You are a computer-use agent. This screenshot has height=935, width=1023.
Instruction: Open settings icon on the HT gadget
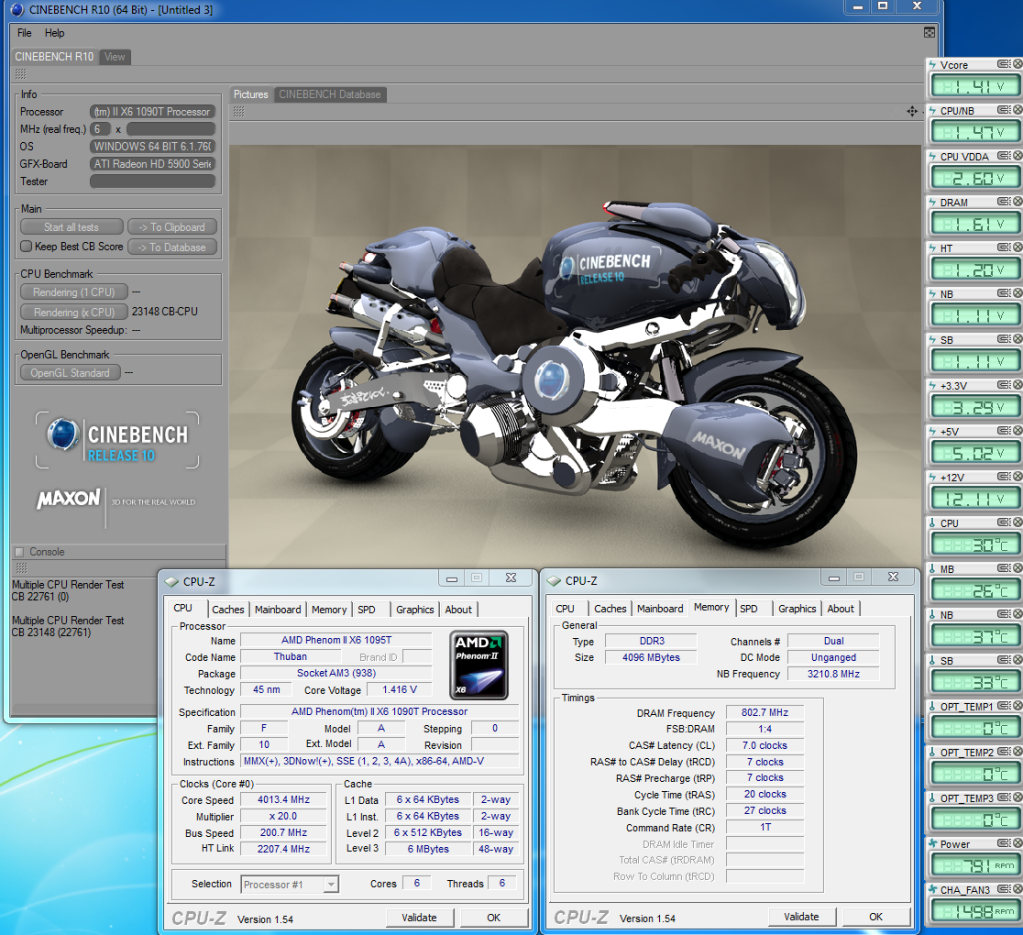pos(1003,247)
